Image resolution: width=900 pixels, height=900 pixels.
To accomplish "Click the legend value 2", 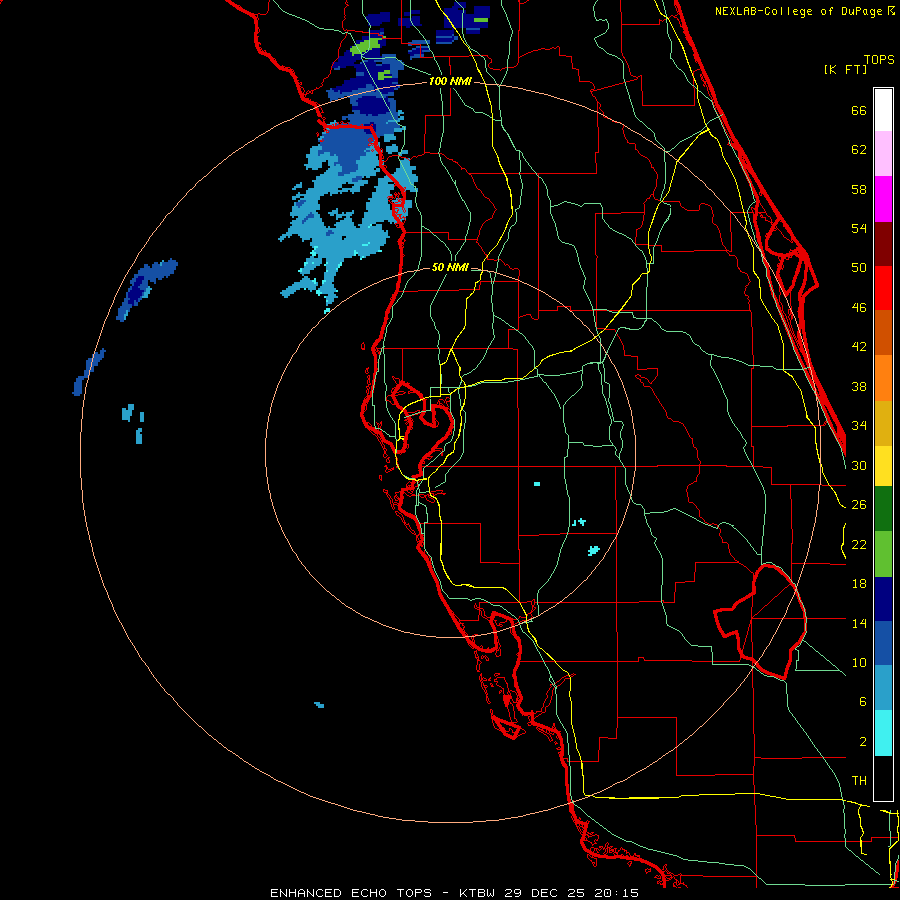I will point(862,742).
